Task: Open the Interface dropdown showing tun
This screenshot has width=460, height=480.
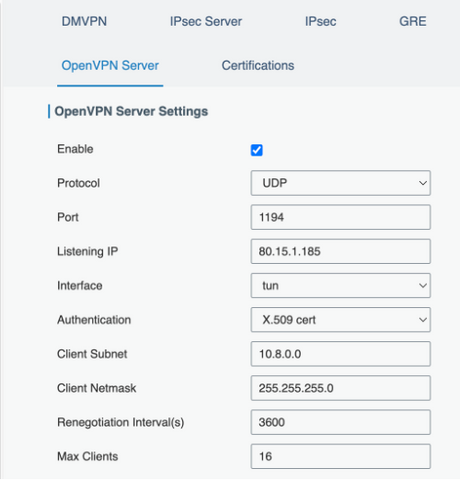Action: click(x=341, y=286)
